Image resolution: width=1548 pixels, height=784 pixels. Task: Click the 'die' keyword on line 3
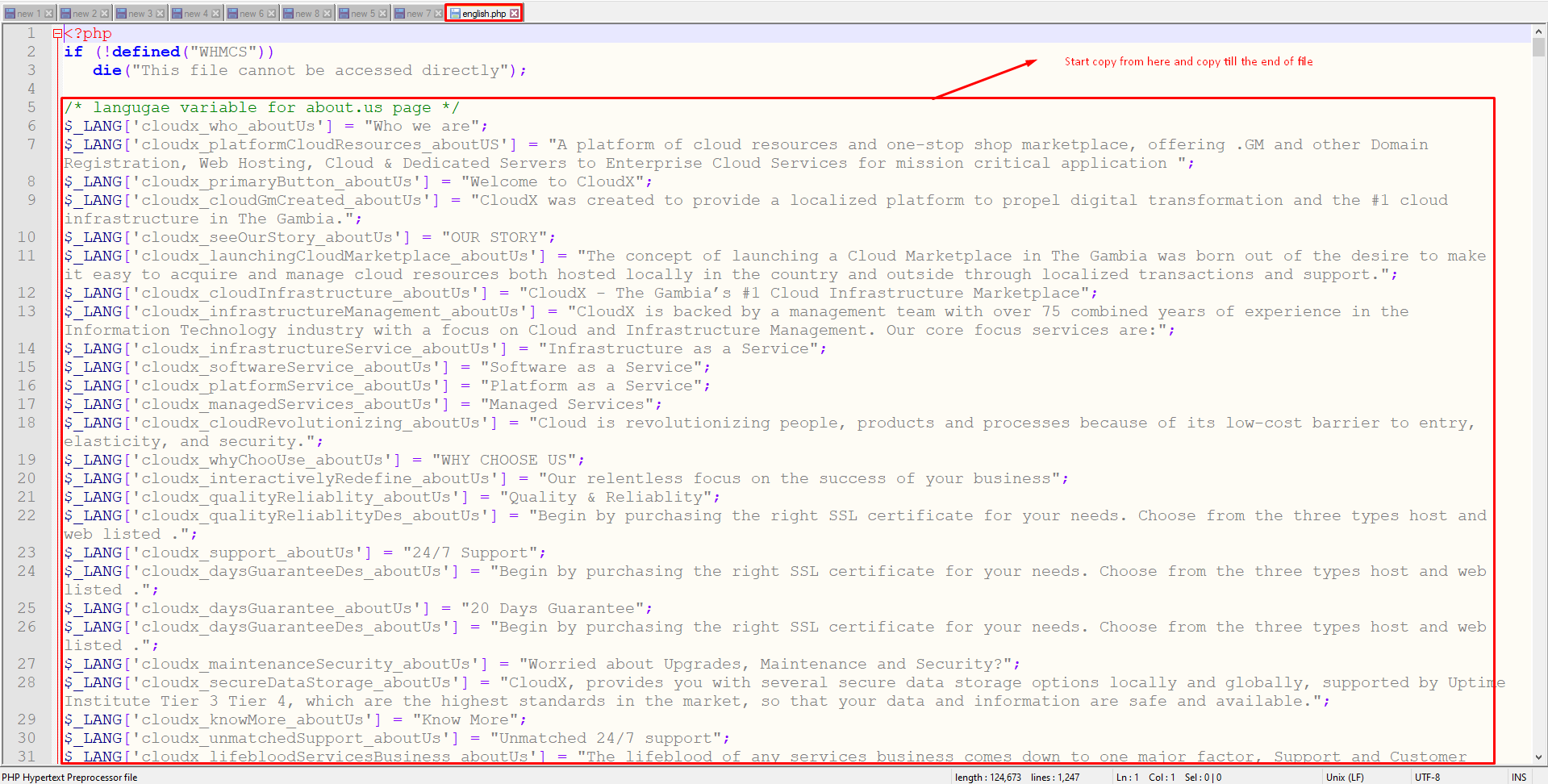pos(107,70)
